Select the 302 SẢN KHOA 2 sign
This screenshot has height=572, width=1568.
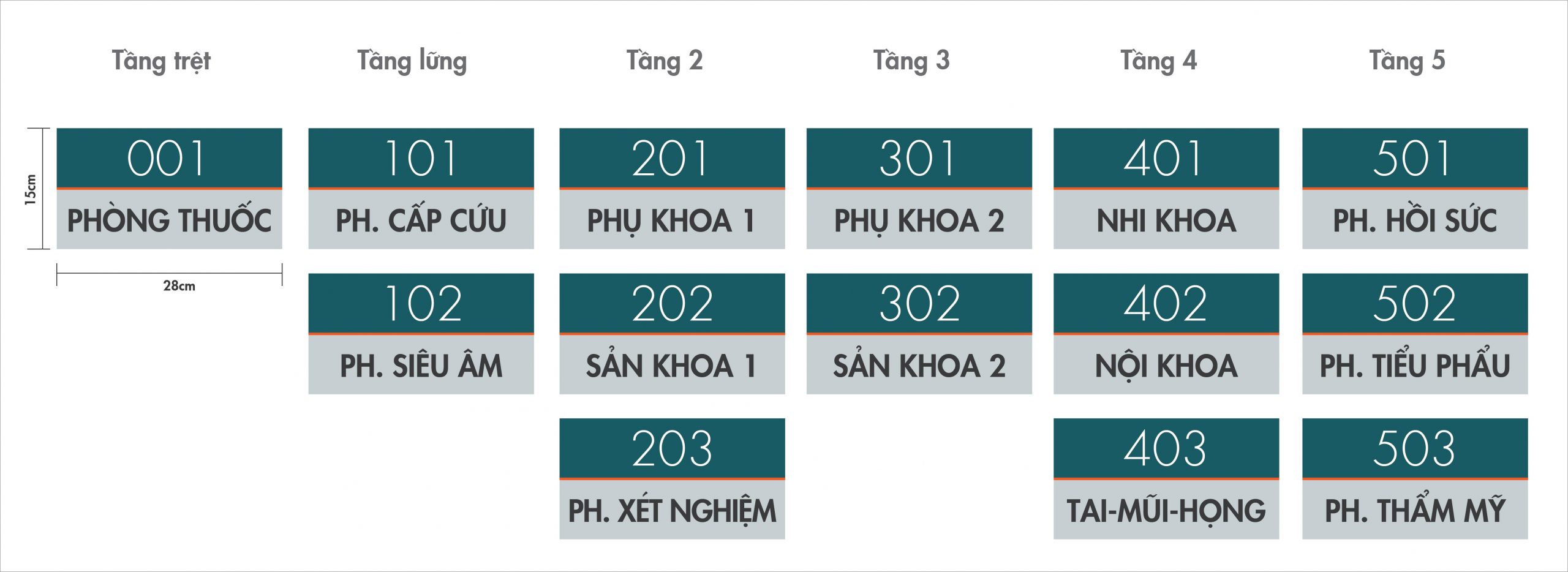[919, 333]
